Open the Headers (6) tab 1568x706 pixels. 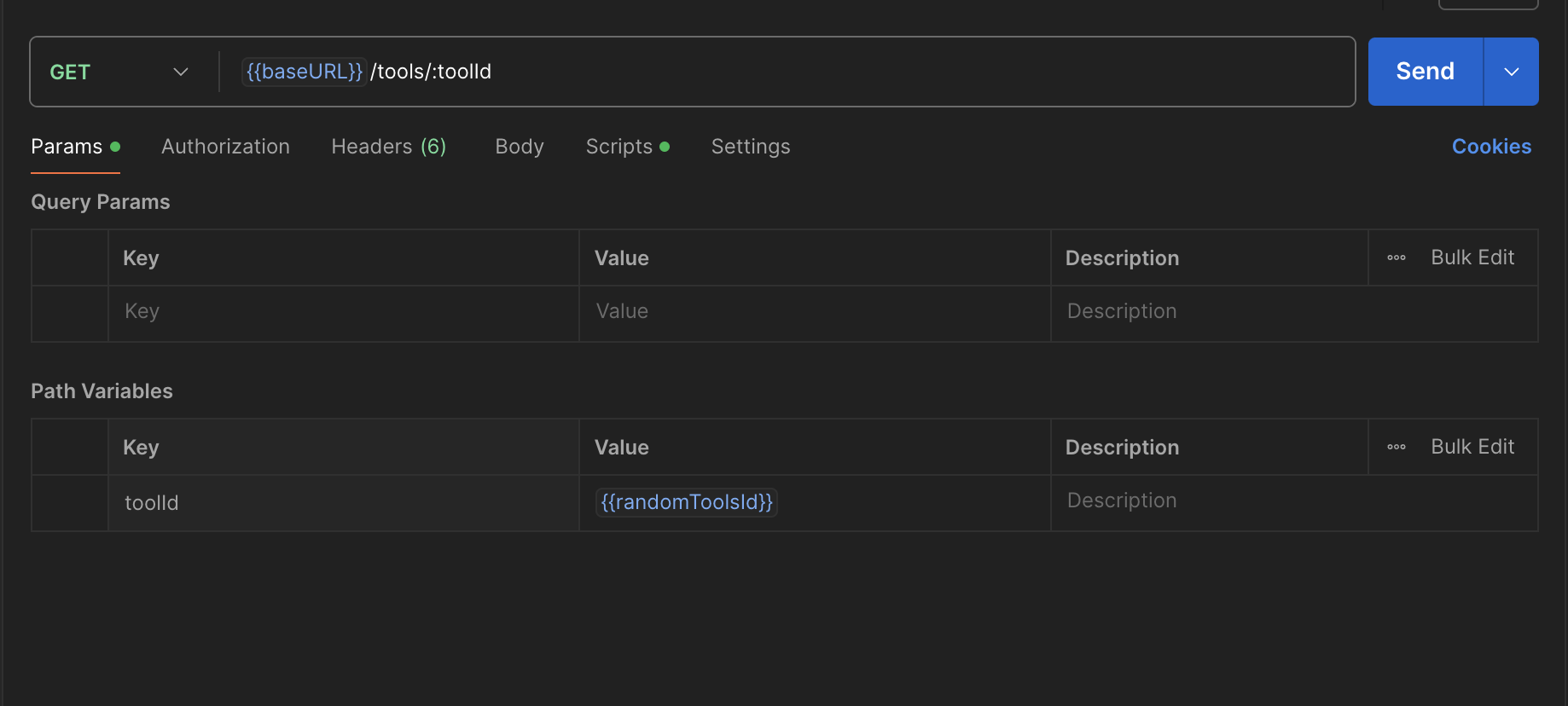click(x=388, y=147)
